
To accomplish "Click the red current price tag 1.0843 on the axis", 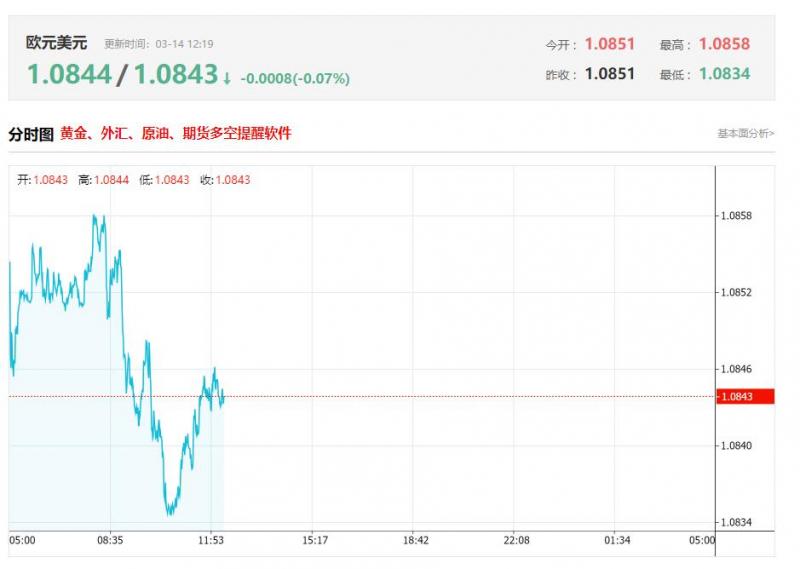I will coord(745,397).
